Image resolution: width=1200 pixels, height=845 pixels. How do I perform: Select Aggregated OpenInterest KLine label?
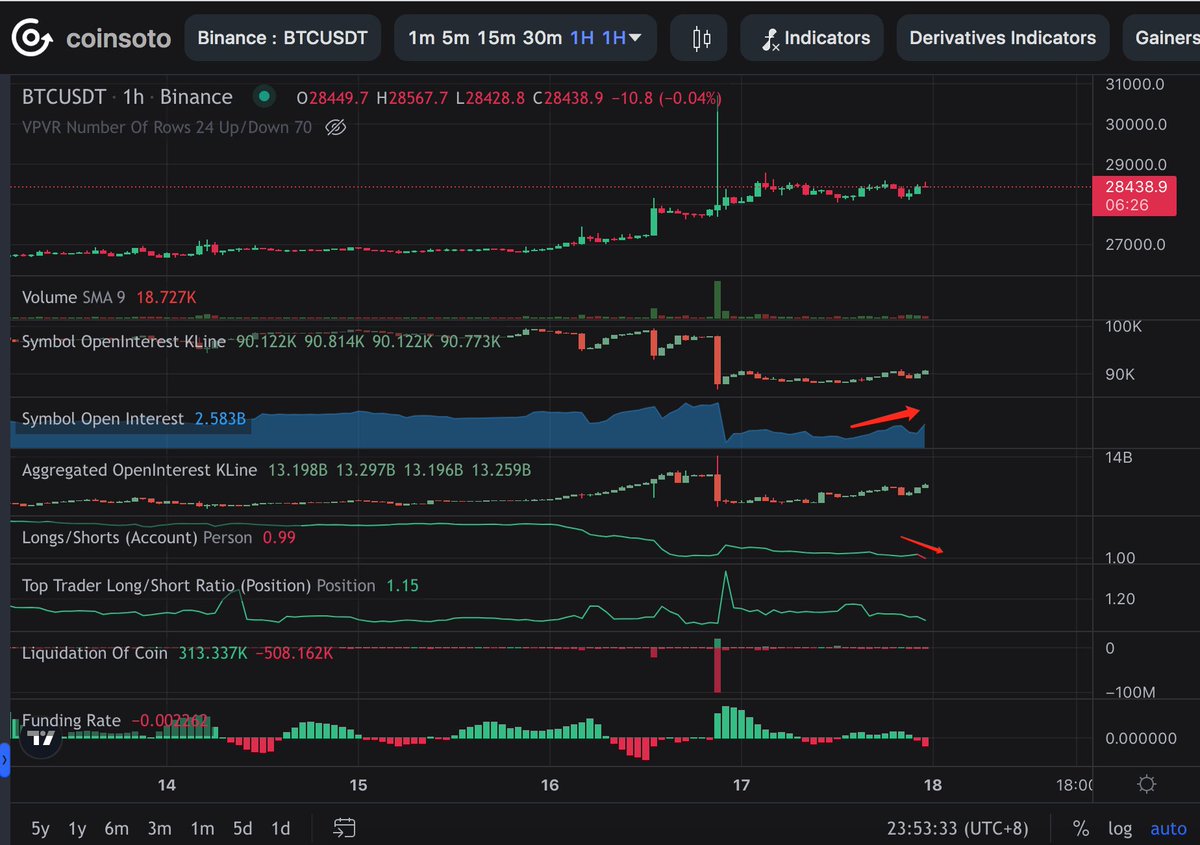(x=139, y=470)
